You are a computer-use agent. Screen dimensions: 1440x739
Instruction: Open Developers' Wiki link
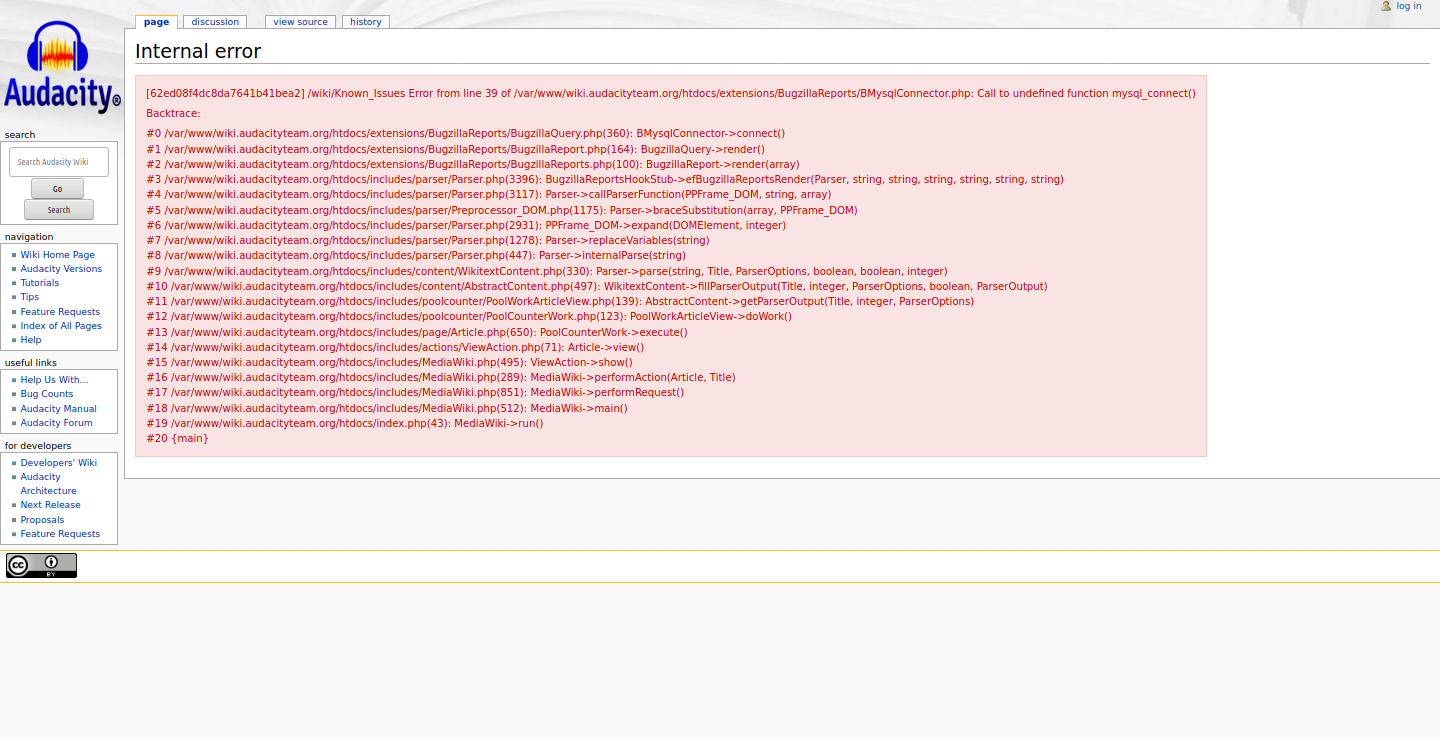(x=59, y=463)
